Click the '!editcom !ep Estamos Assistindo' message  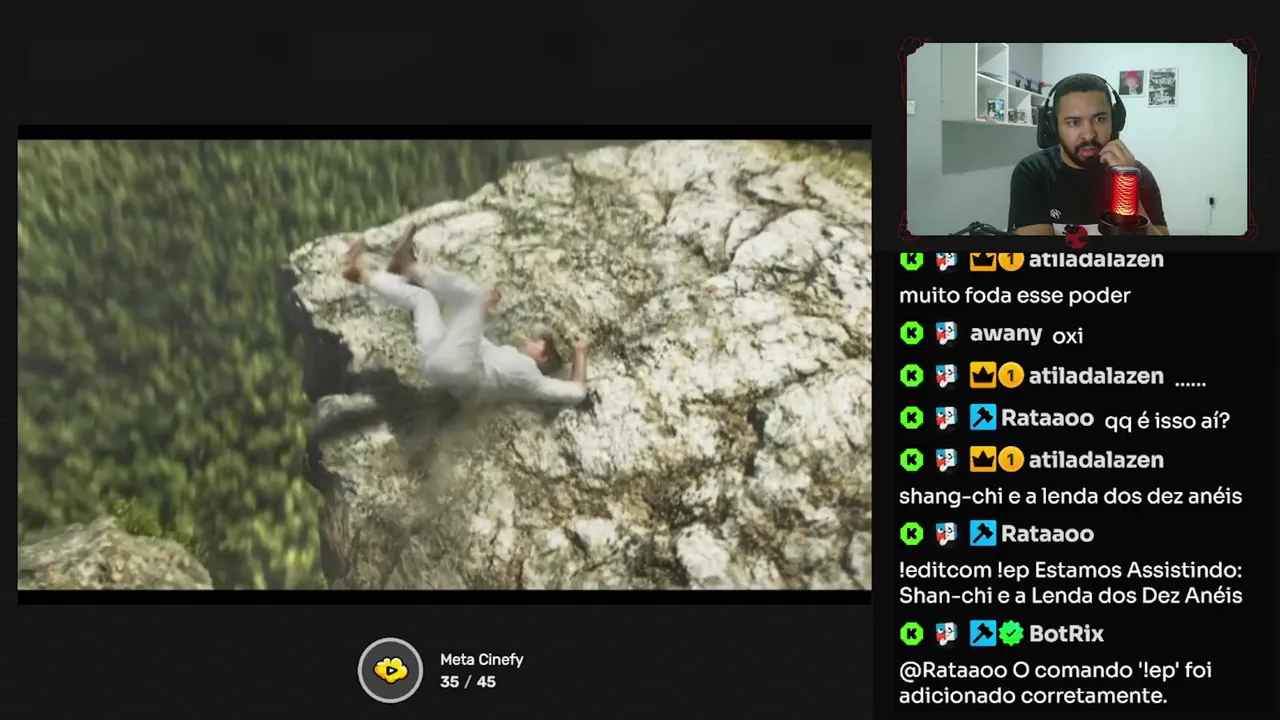click(x=1070, y=583)
